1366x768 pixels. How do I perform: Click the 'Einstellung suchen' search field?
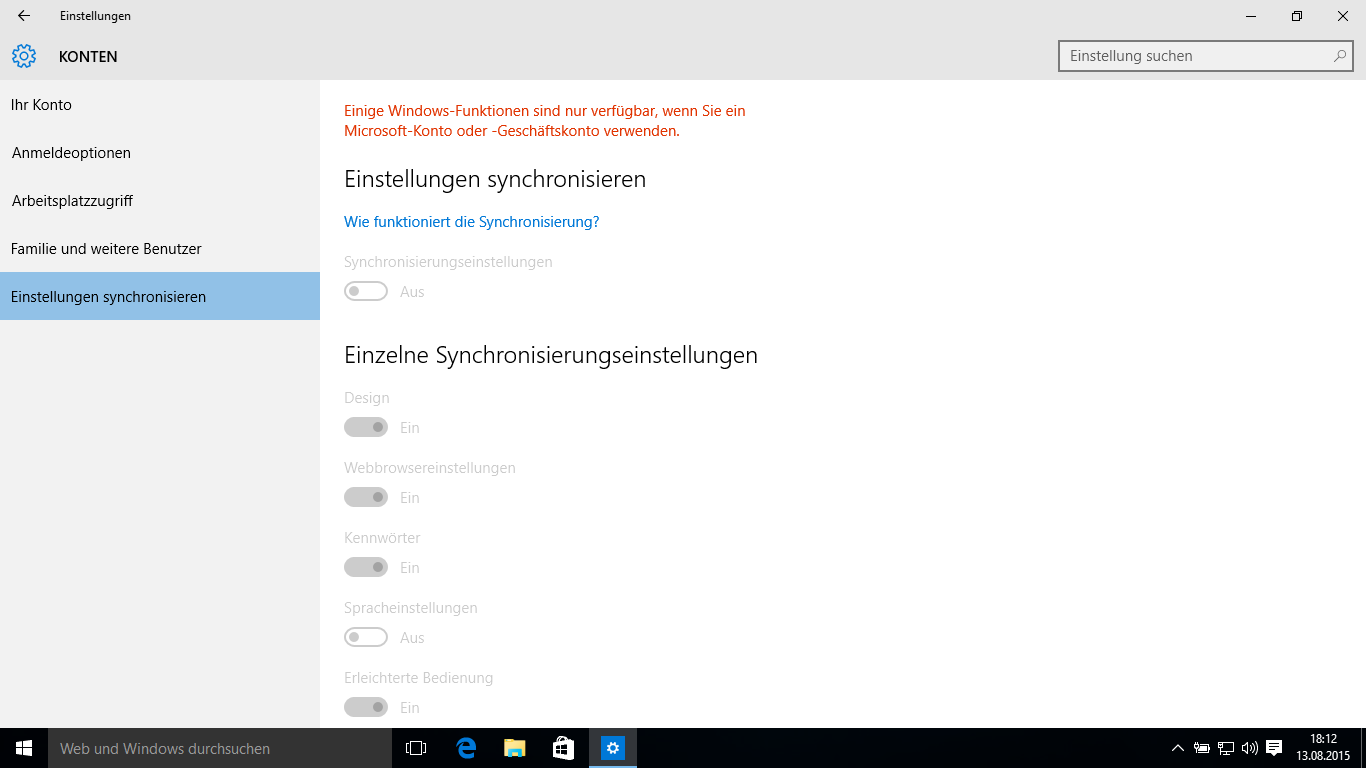(1195, 56)
